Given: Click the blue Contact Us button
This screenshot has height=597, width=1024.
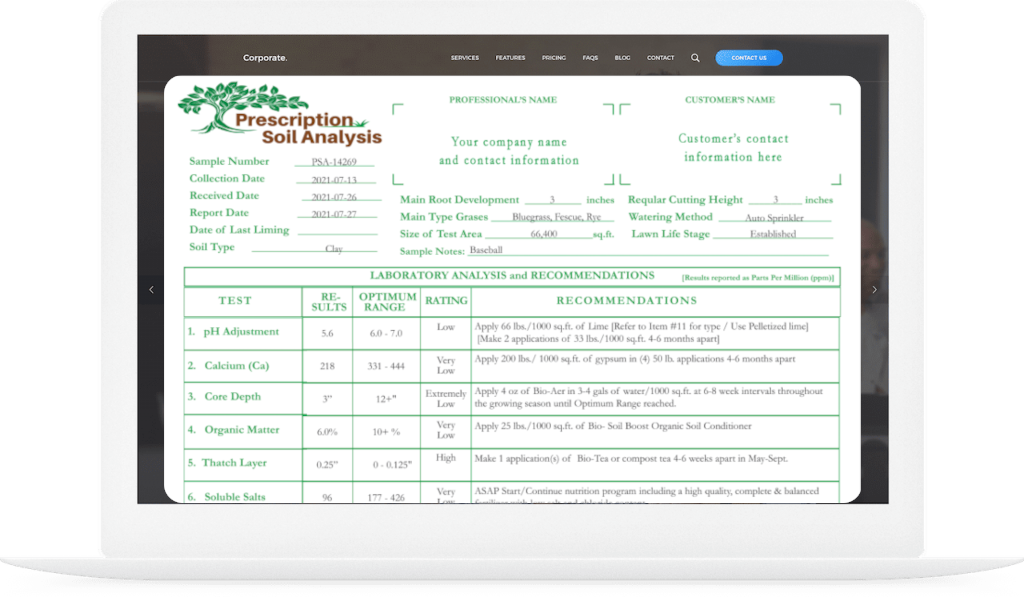Looking at the screenshot, I should [x=749, y=58].
